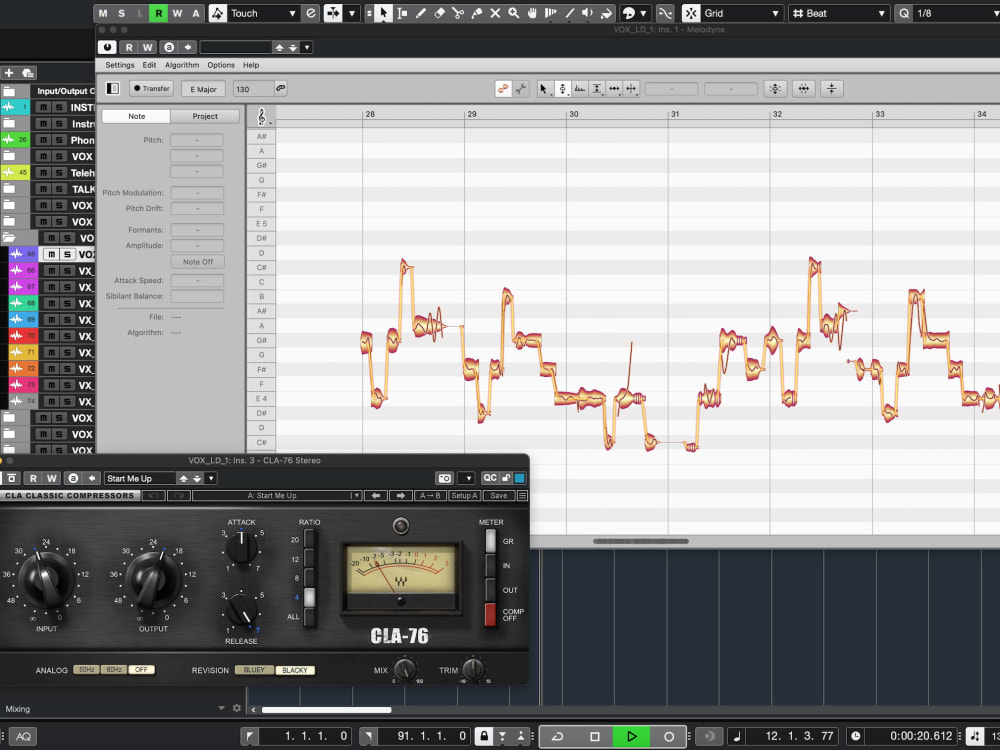Click the treble clef icon in Melodyne
Viewport: 1000px width, 750px height.
tap(261, 117)
